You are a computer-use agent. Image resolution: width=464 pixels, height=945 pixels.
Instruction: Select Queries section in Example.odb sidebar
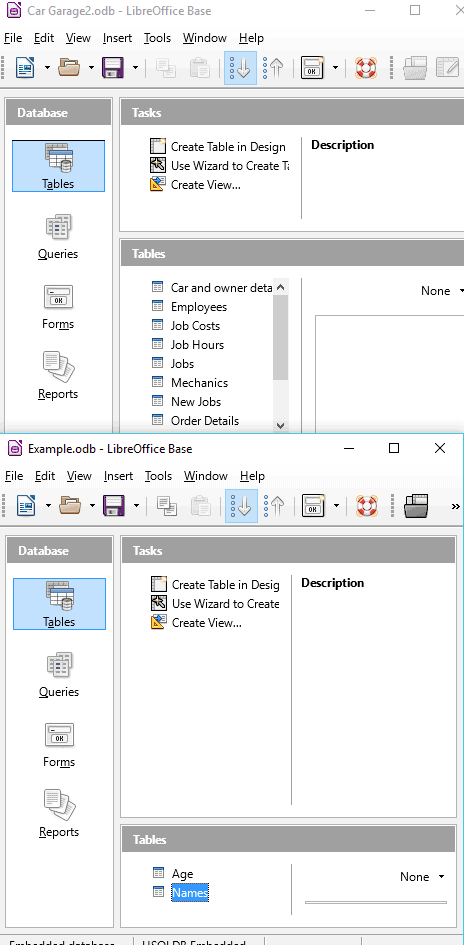[x=59, y=674]
